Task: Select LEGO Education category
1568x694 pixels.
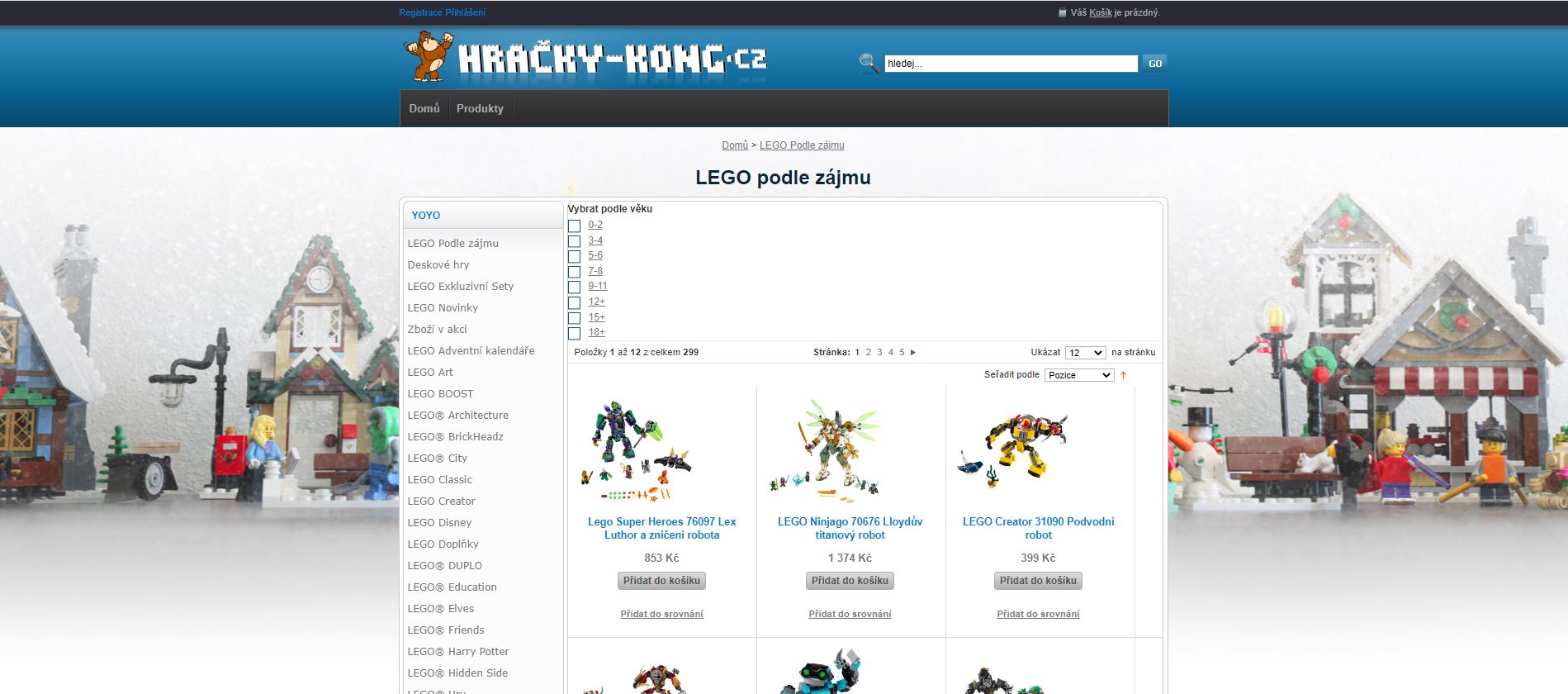Action: [452, 587]
